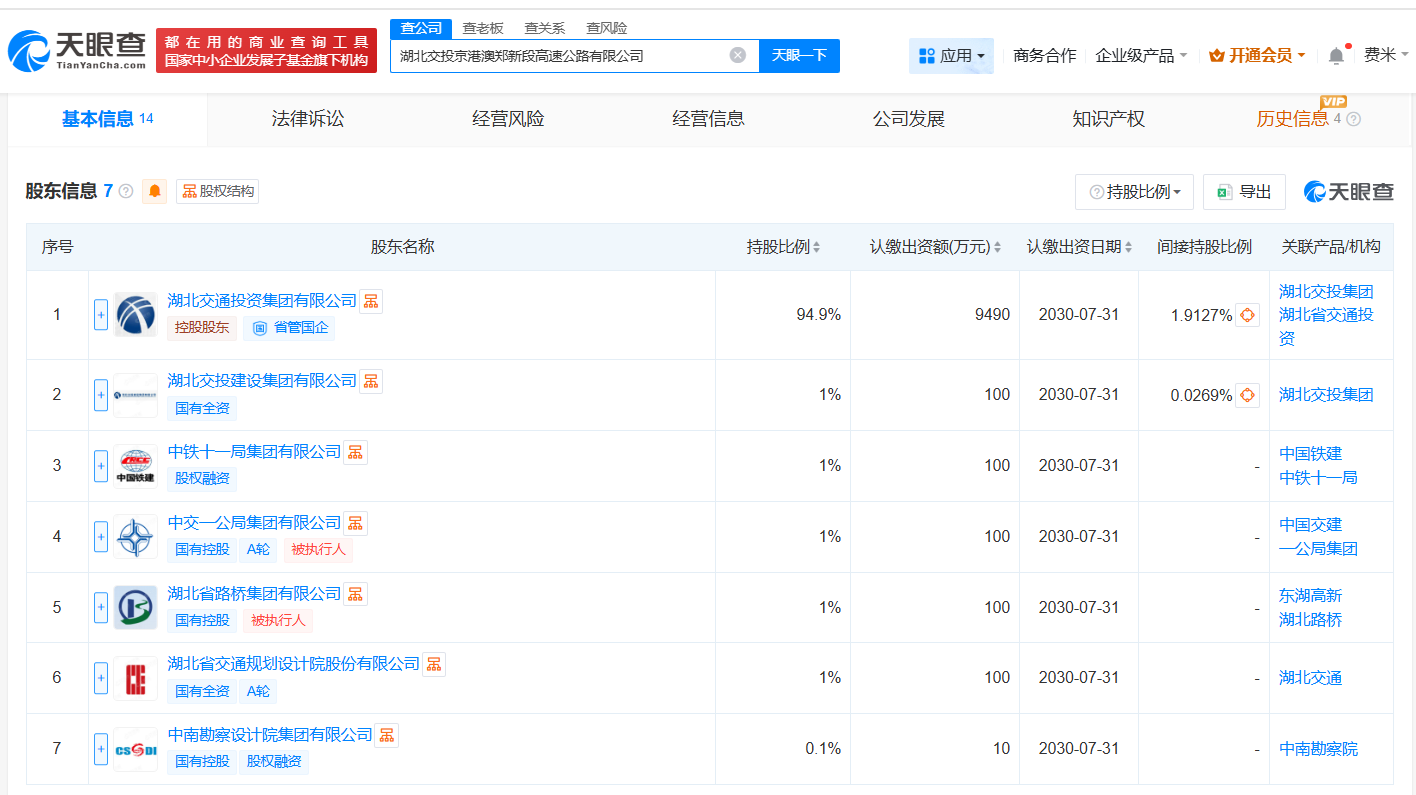The image size is (1416, 795).
Task: Open the 持股比例 dropdown filter
Action: (x=1134, y=192)
